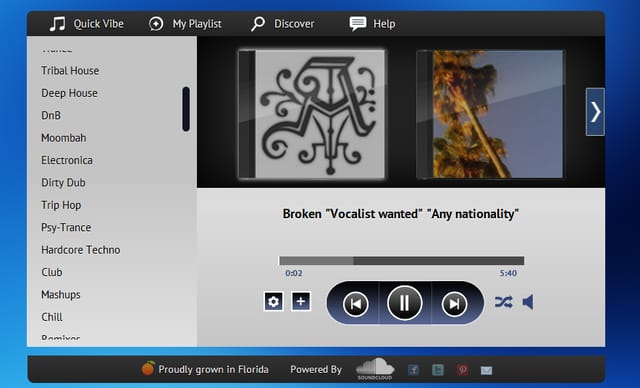Seek within the track progress bar

[401, 261]
